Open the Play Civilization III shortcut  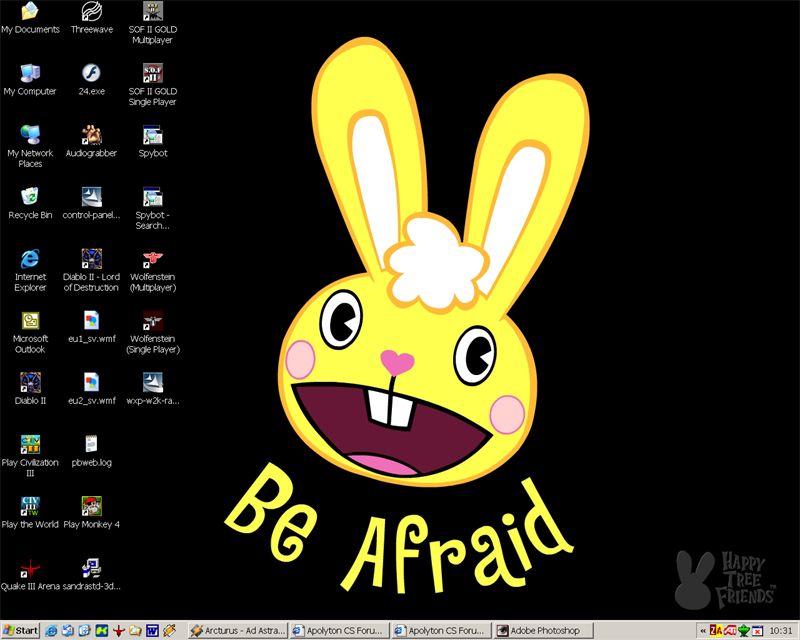pos(30,445)
